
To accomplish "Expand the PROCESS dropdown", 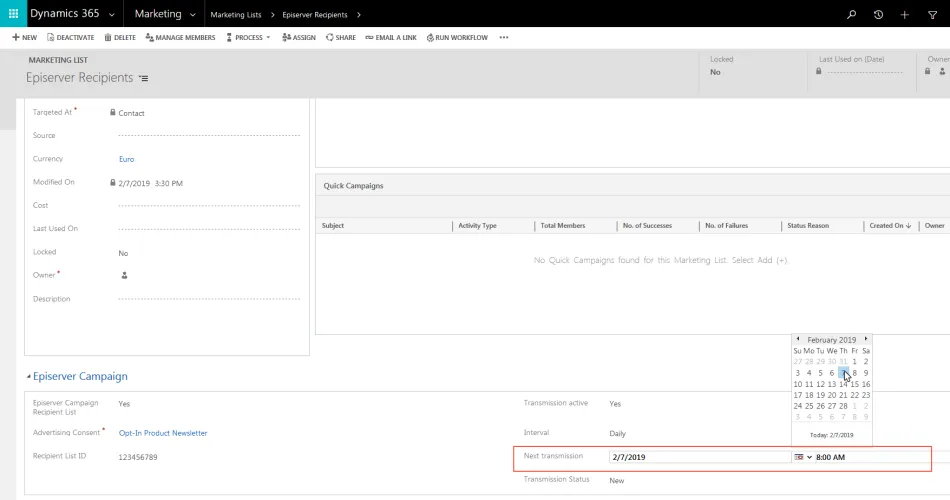I will (248, 38).
